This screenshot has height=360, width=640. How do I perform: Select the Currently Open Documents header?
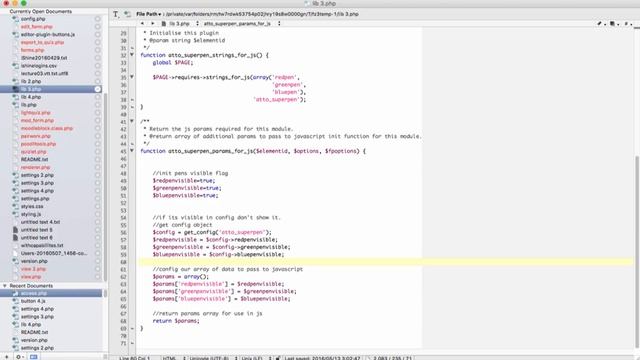(x=40, y=11)
